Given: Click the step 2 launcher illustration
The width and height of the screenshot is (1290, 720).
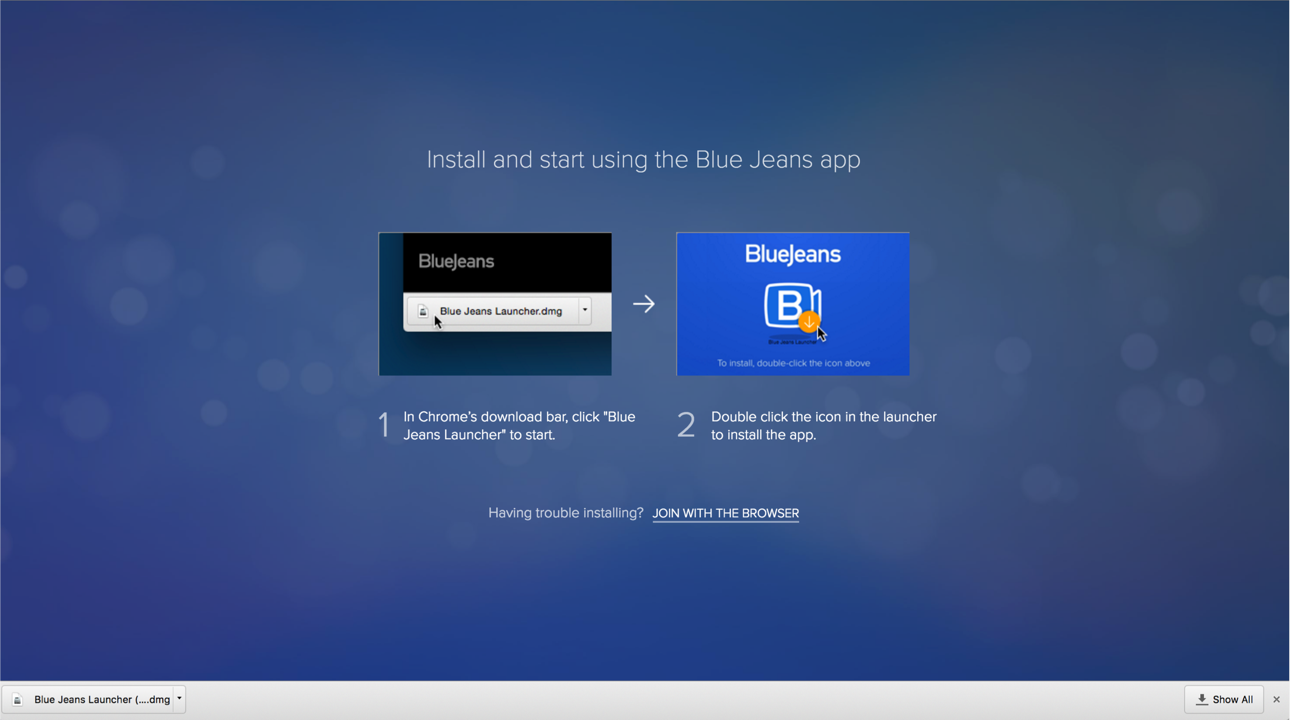Looking at the screenshot, I should pyautogui.click(x=792, y=304).
